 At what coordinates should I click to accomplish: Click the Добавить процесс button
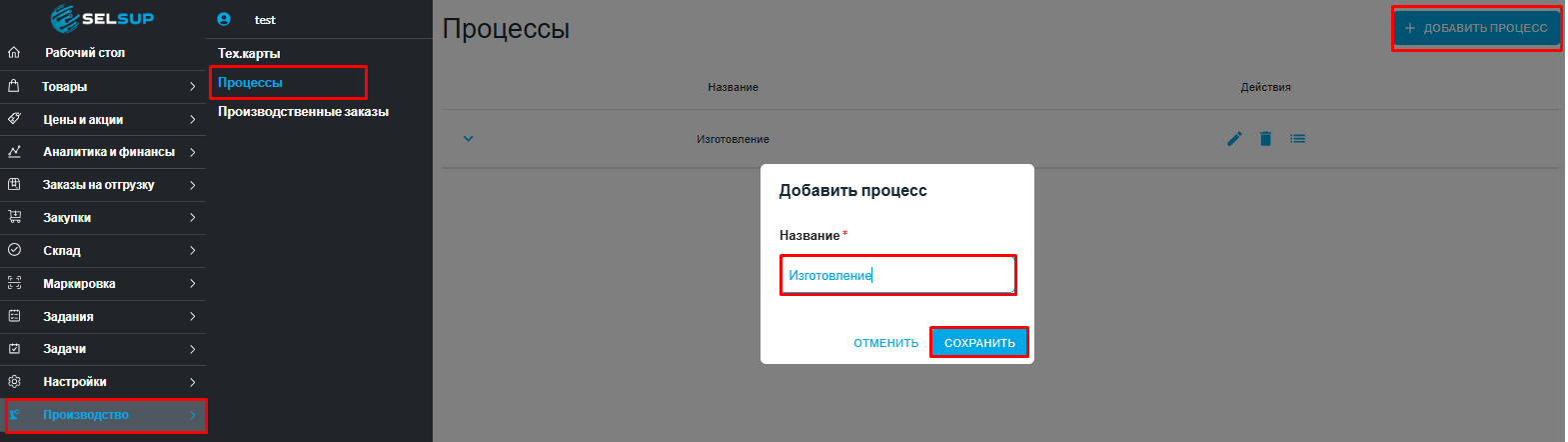(x=1476, y=28)
